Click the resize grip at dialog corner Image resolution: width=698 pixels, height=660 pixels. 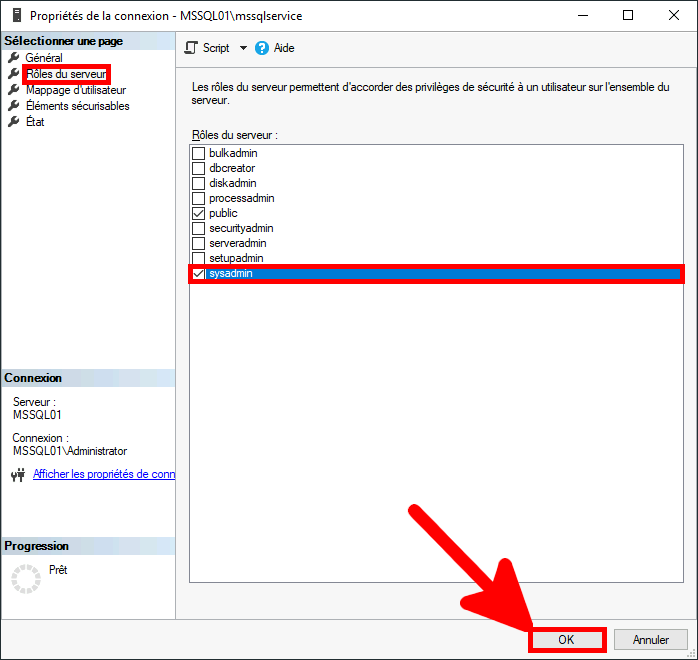pyautogui.click(x=692, y=654)
